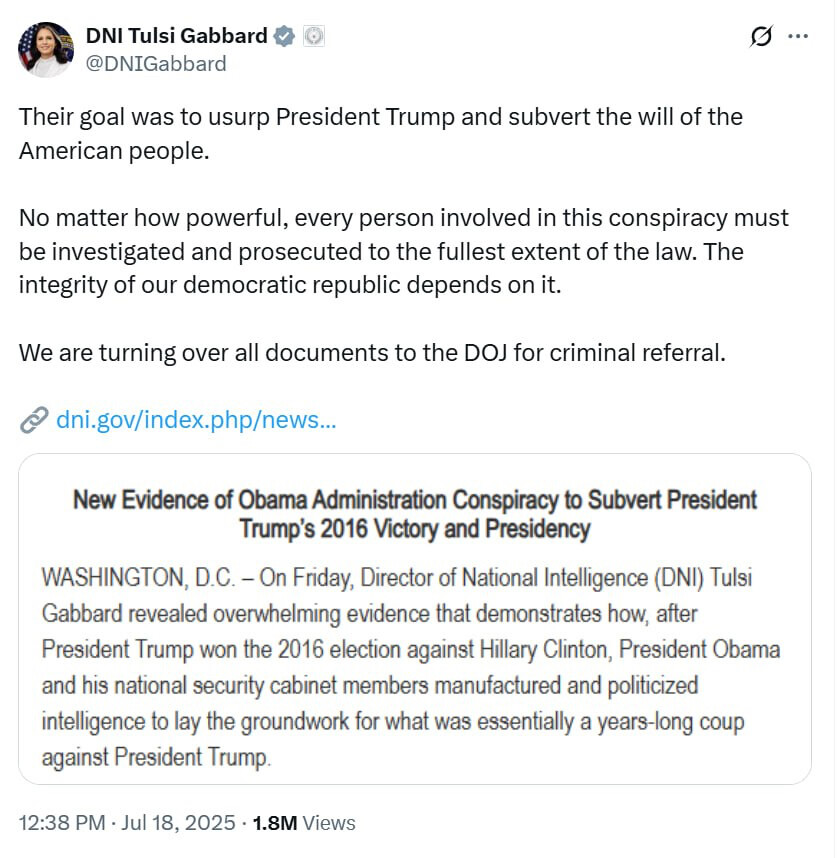Open the three-dot More options menu
The width and height of the screenshot is (838, 858).
tap(798, 37)
